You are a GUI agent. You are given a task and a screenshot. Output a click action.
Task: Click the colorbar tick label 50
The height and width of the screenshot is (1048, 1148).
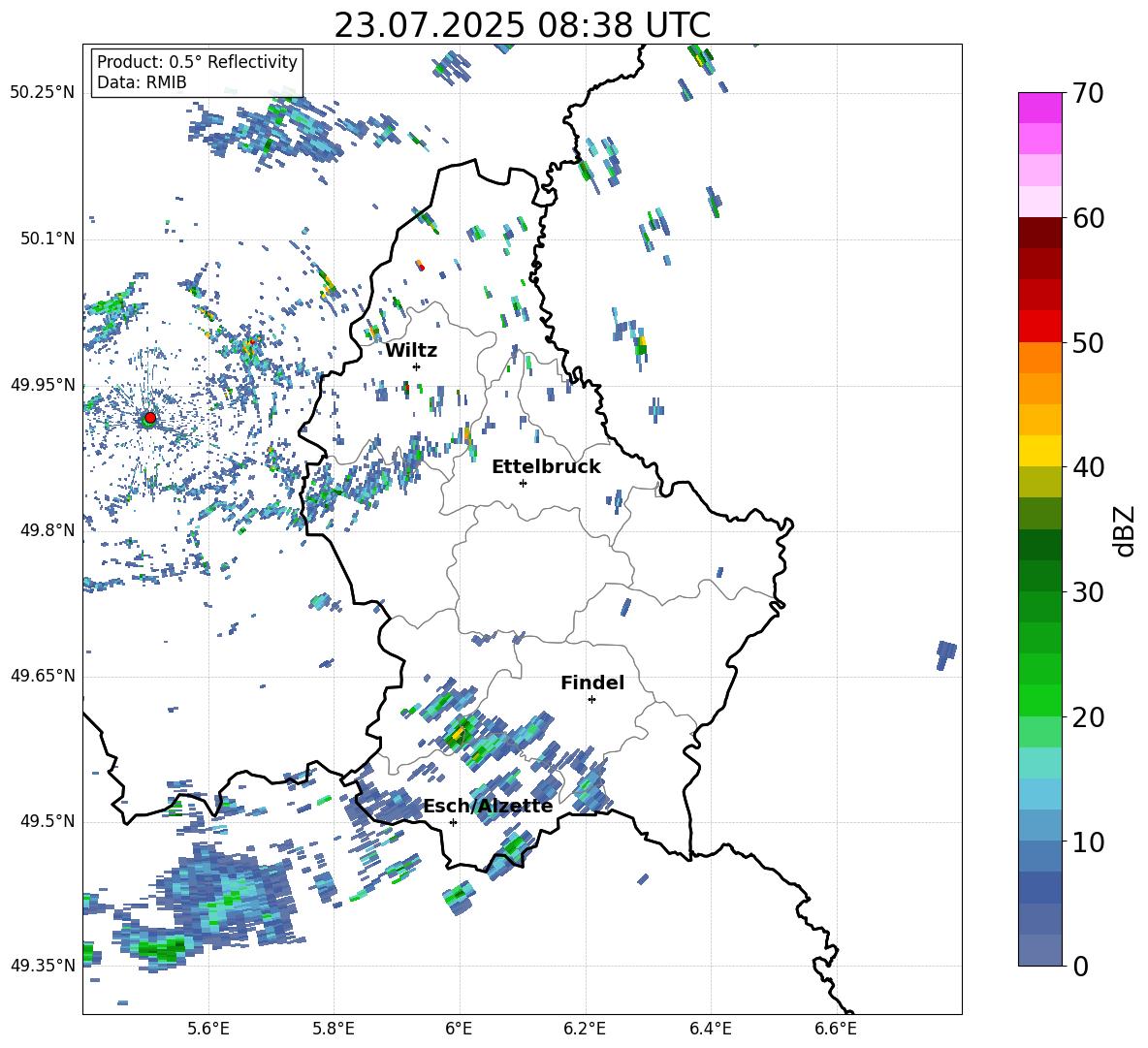click(x=1088, y=342)
